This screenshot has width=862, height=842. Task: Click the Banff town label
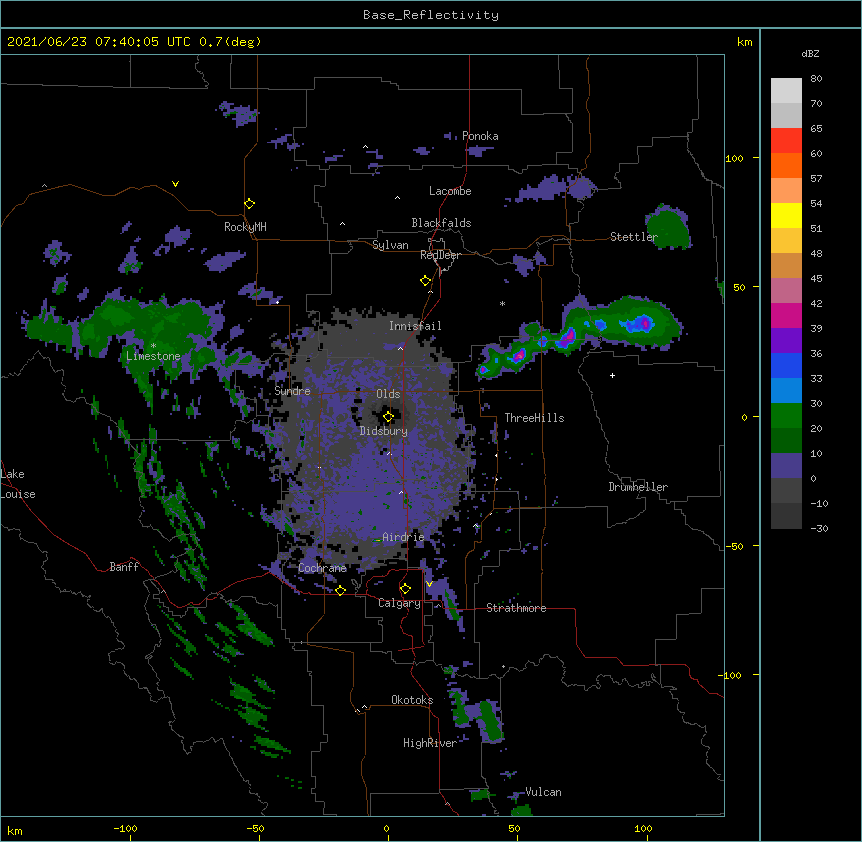point(124,567)
